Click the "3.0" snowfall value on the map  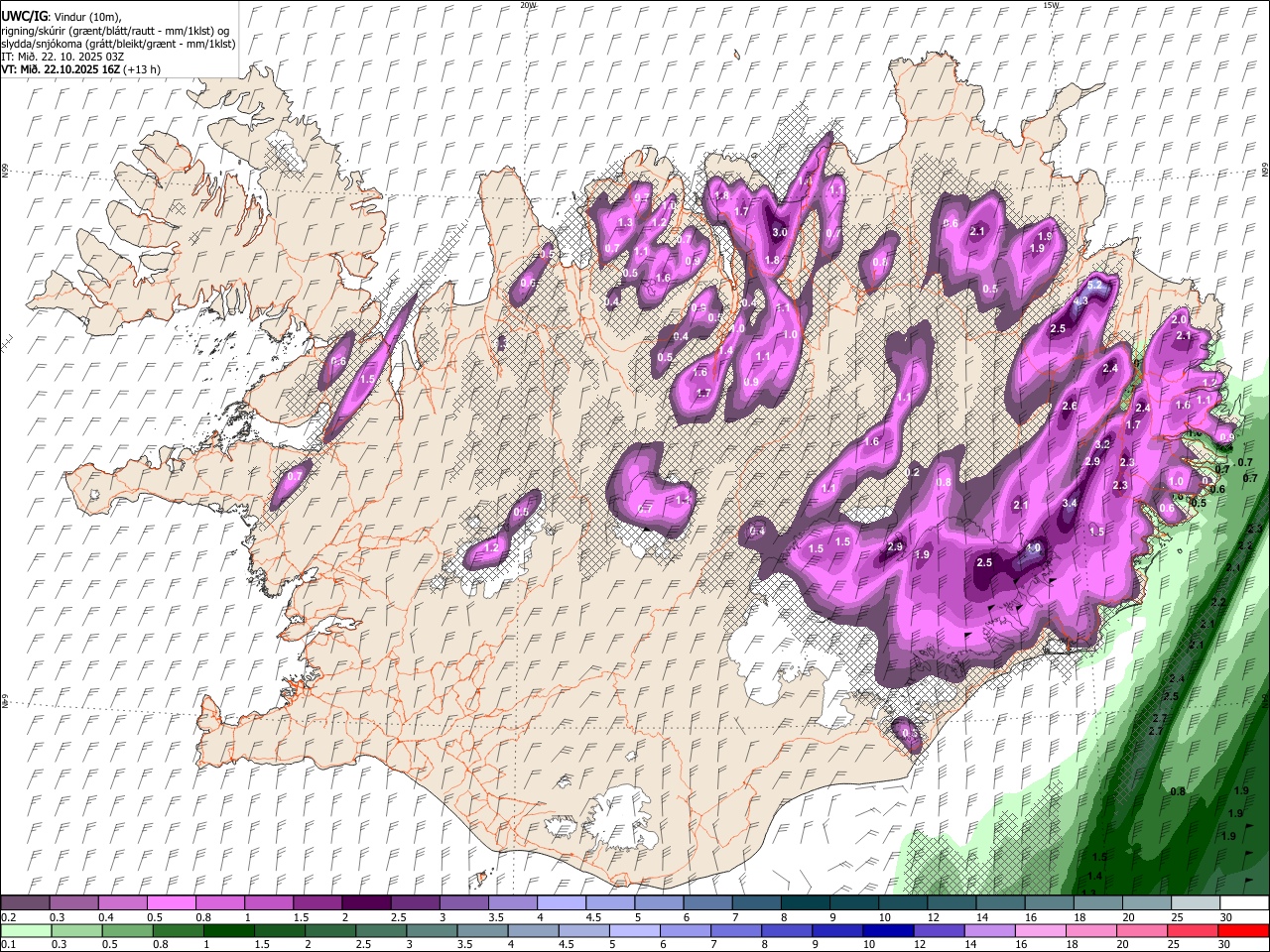click(780, 233)
